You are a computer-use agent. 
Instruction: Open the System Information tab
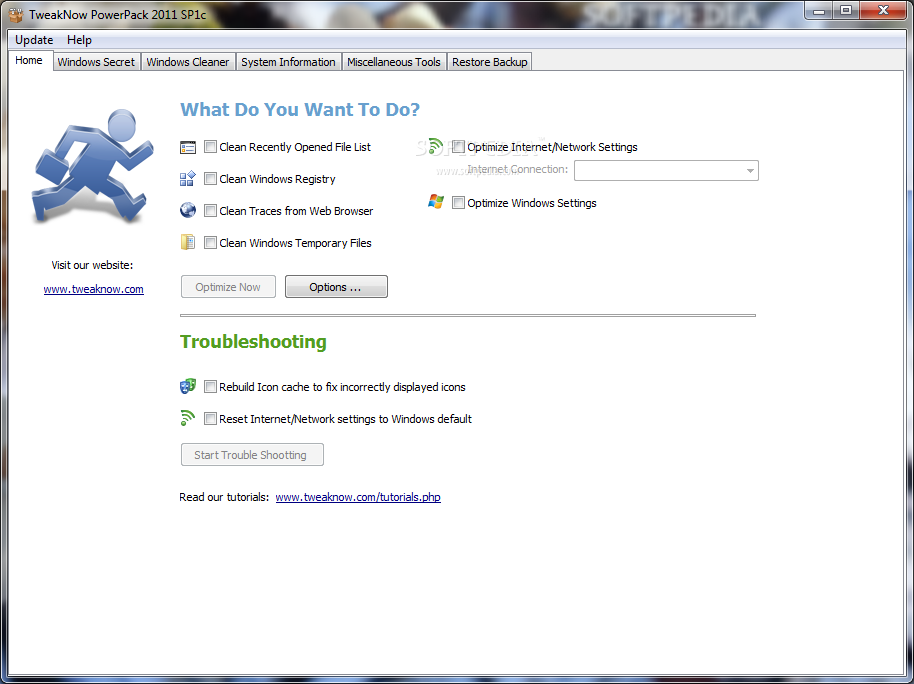[x=288, y=62]
